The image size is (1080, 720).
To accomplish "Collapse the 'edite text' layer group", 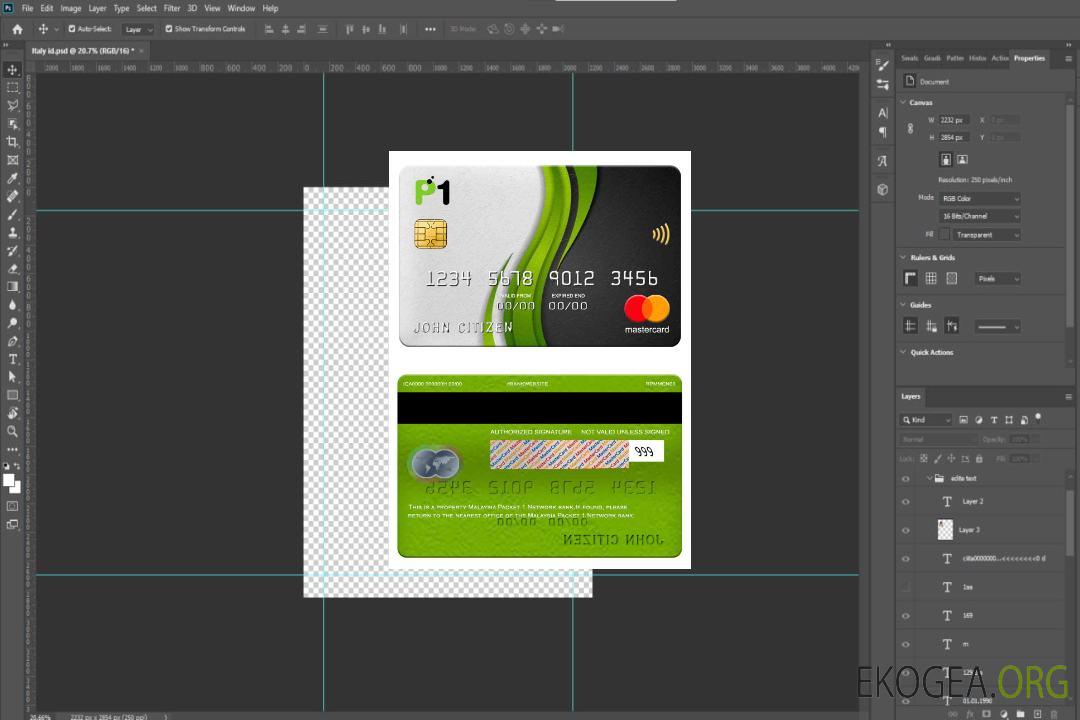I will [928, 478].
